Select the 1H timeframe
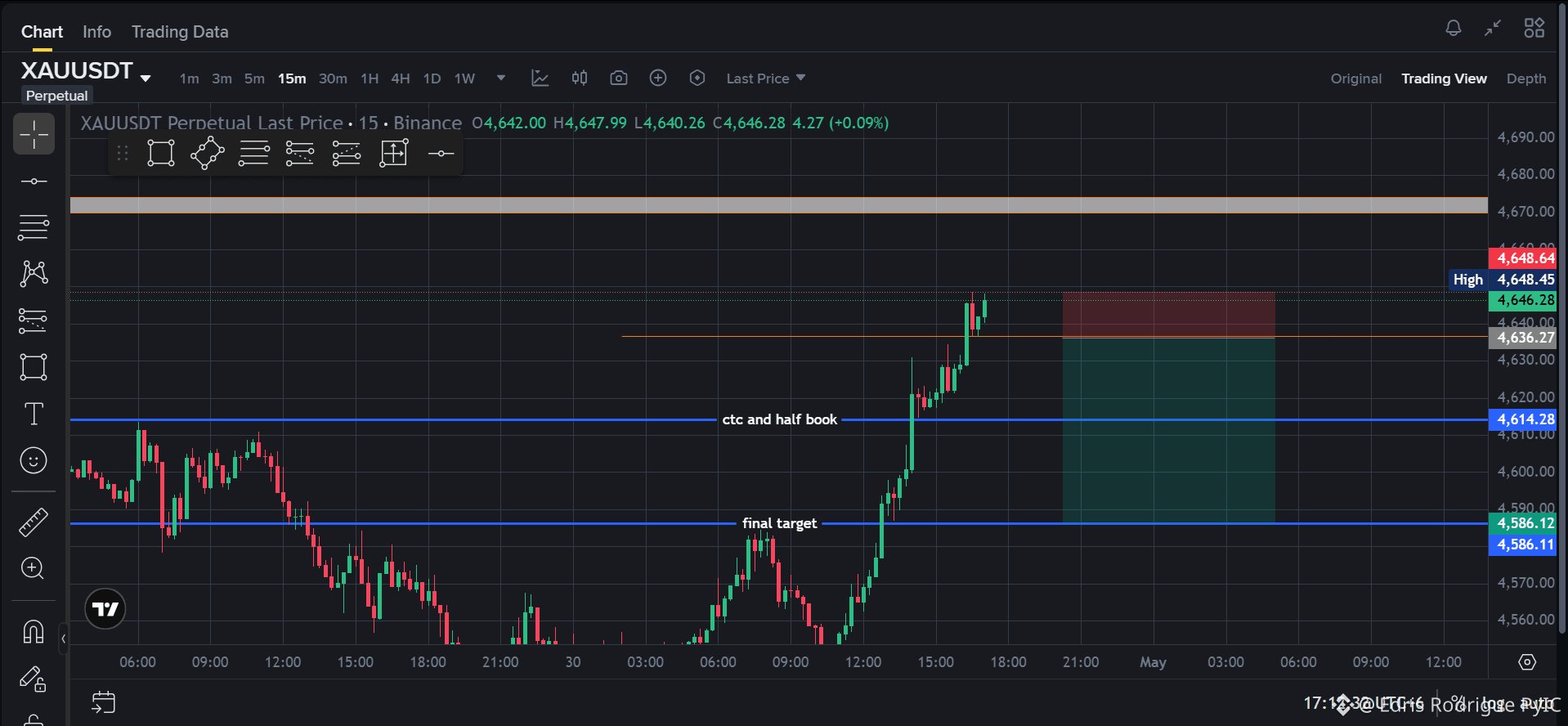1568x726 pixels. [x=370, y=78]
